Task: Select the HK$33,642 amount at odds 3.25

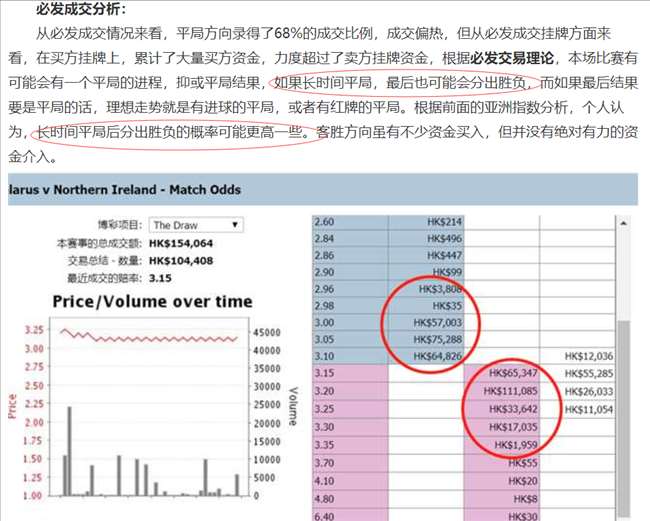Action: (502, 409)
